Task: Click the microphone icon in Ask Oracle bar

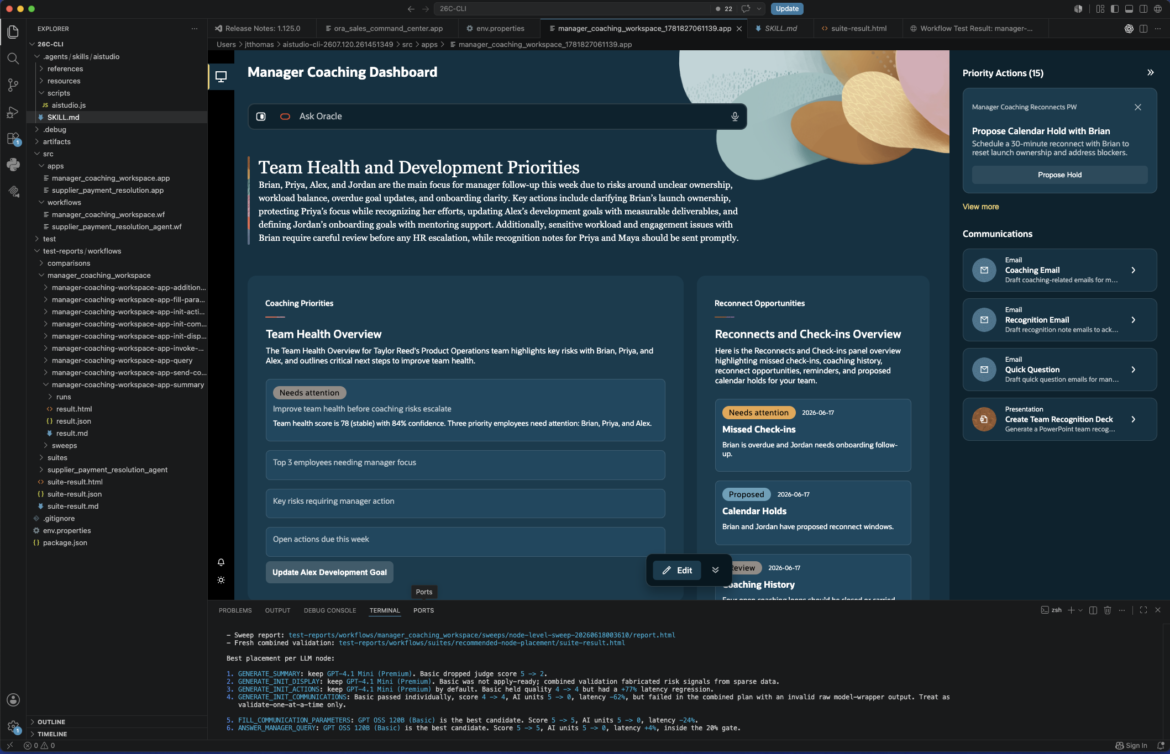Action: coord(734,116)
